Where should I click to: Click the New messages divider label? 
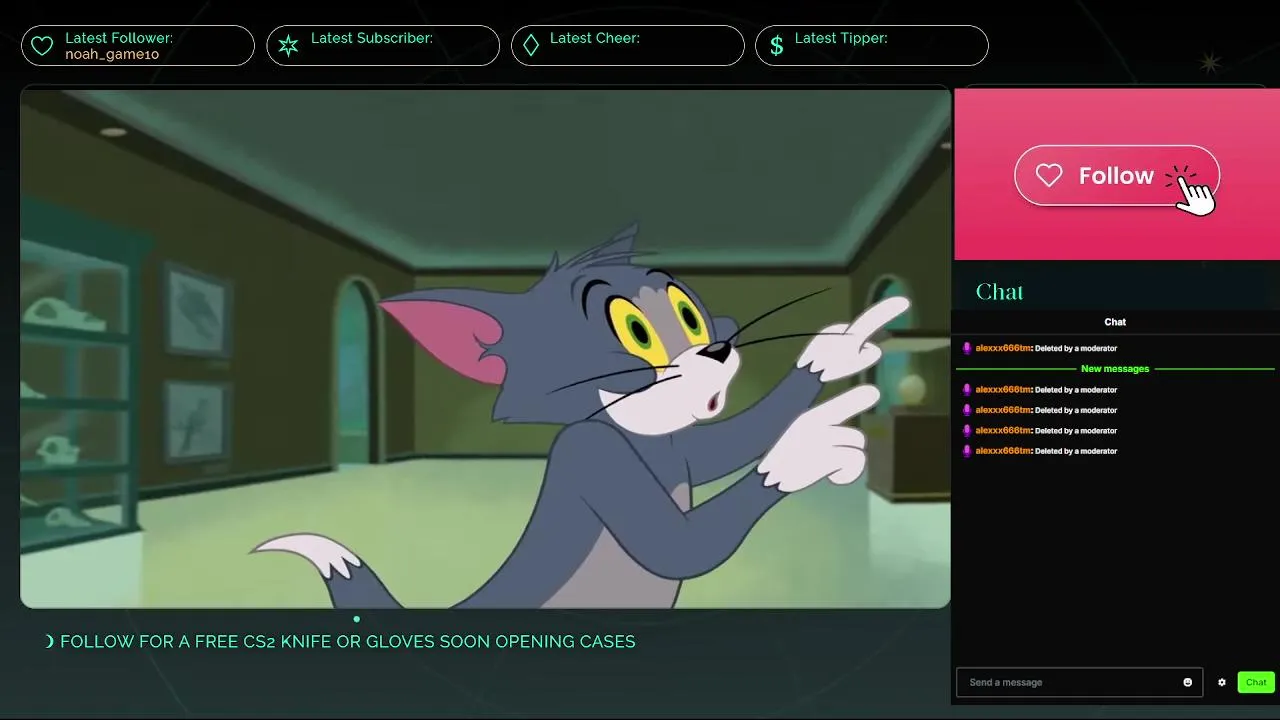pos(1115,369)
